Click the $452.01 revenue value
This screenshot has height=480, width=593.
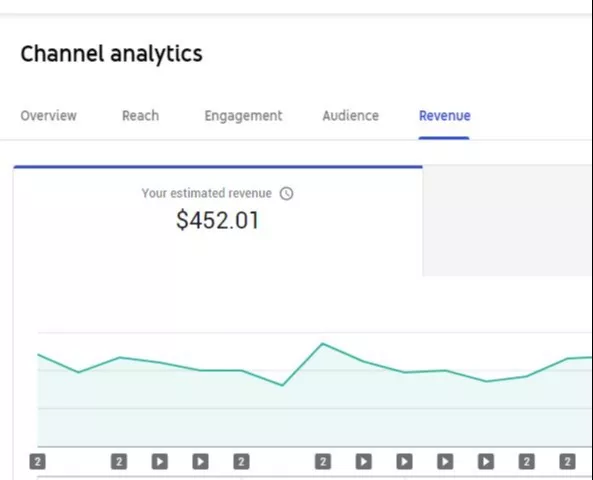217,220
